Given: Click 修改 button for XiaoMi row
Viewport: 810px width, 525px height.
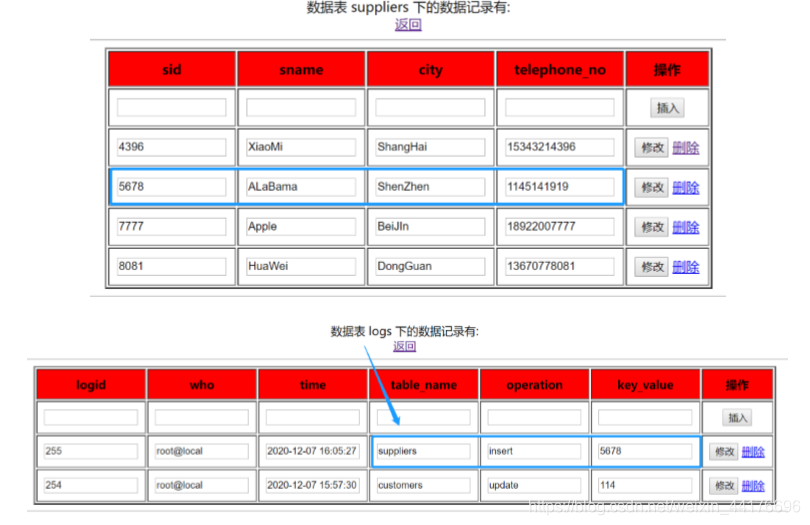Looking at the screenshot, I should [652, 147].
